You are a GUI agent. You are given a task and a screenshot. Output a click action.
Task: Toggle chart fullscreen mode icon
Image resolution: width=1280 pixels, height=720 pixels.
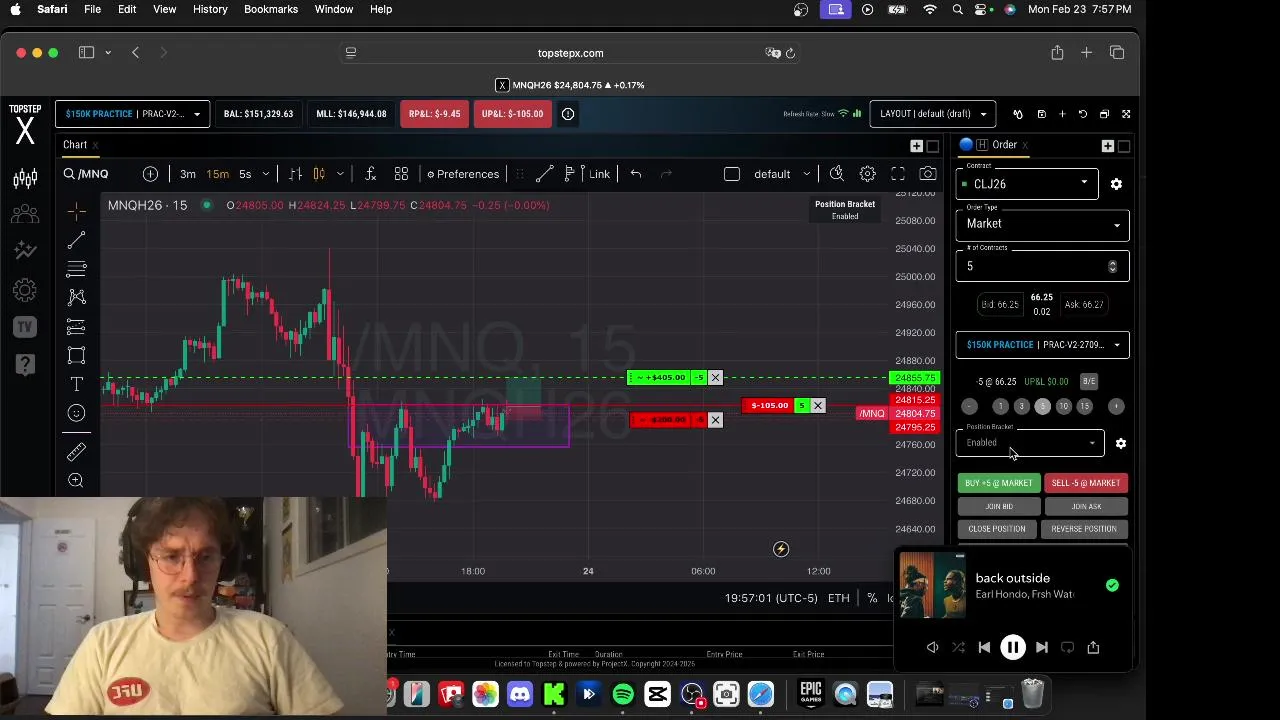tap(898, 174)
